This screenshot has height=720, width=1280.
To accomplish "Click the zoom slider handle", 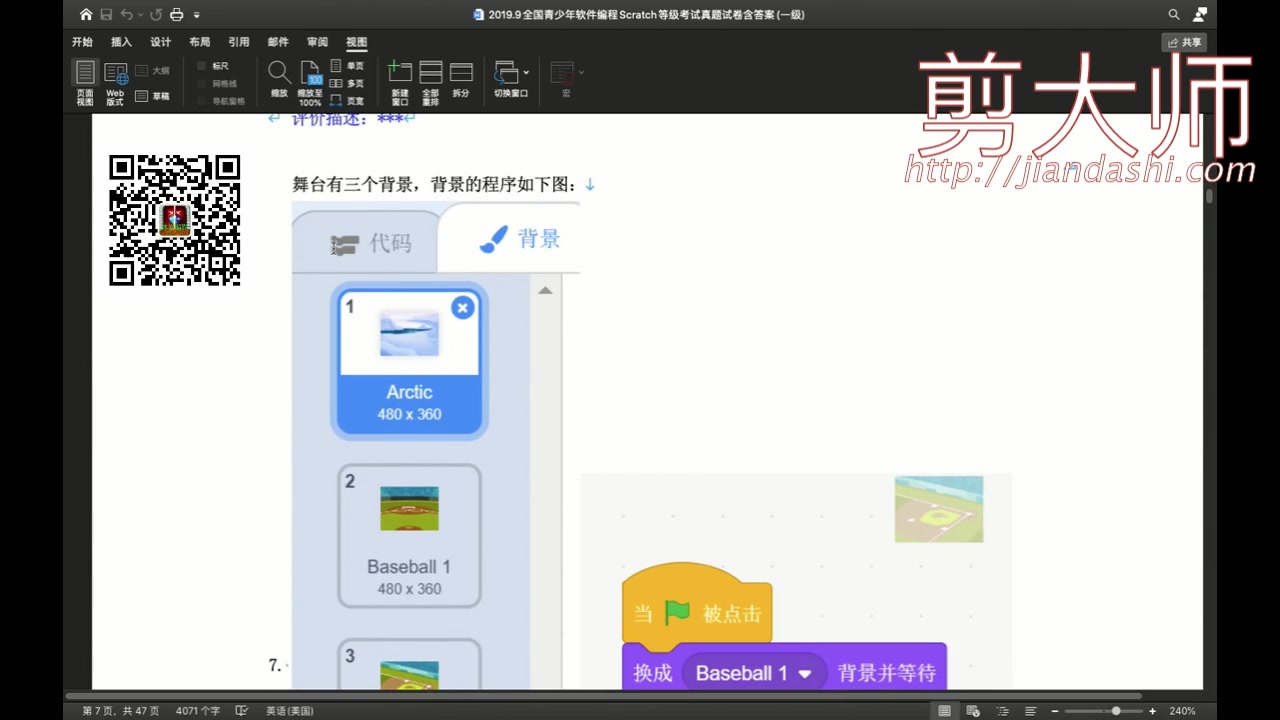I will (1116, 711).
